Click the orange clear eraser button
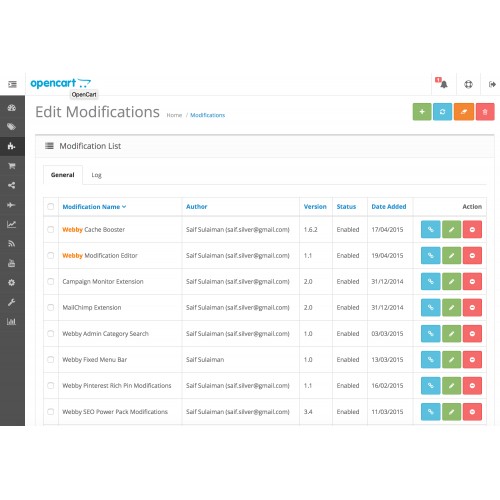This screenshot has height=500, width=500. (464, 112)
